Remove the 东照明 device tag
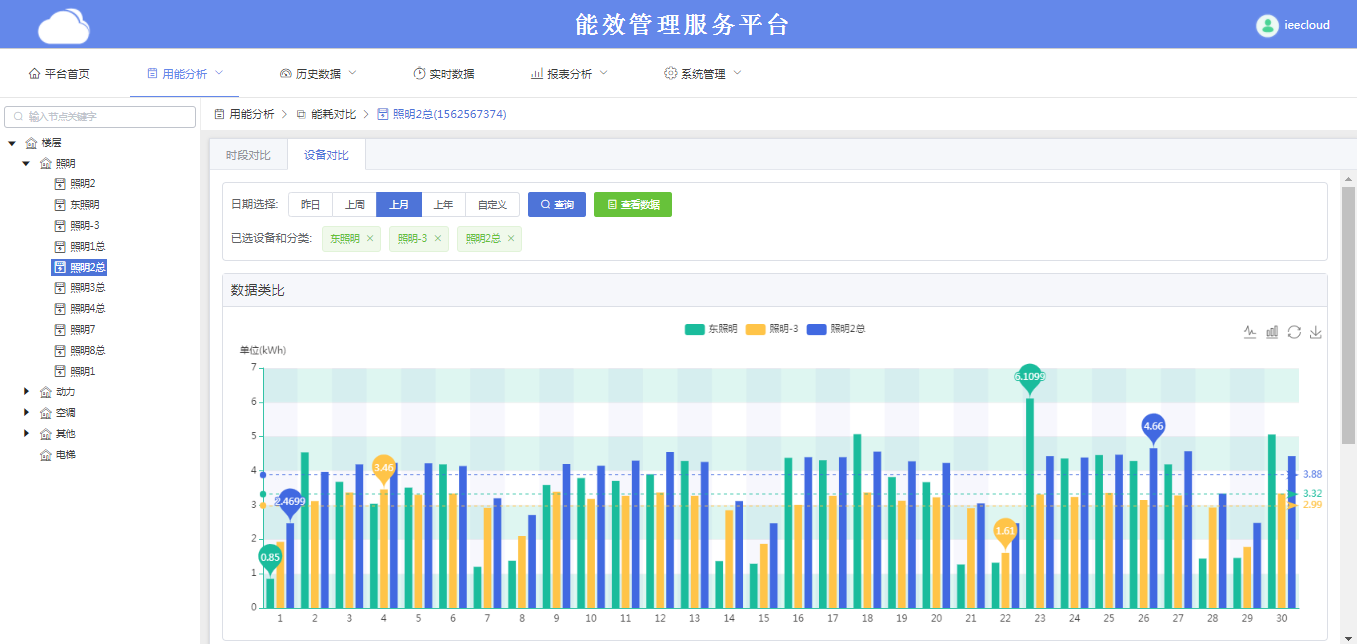 370,238
